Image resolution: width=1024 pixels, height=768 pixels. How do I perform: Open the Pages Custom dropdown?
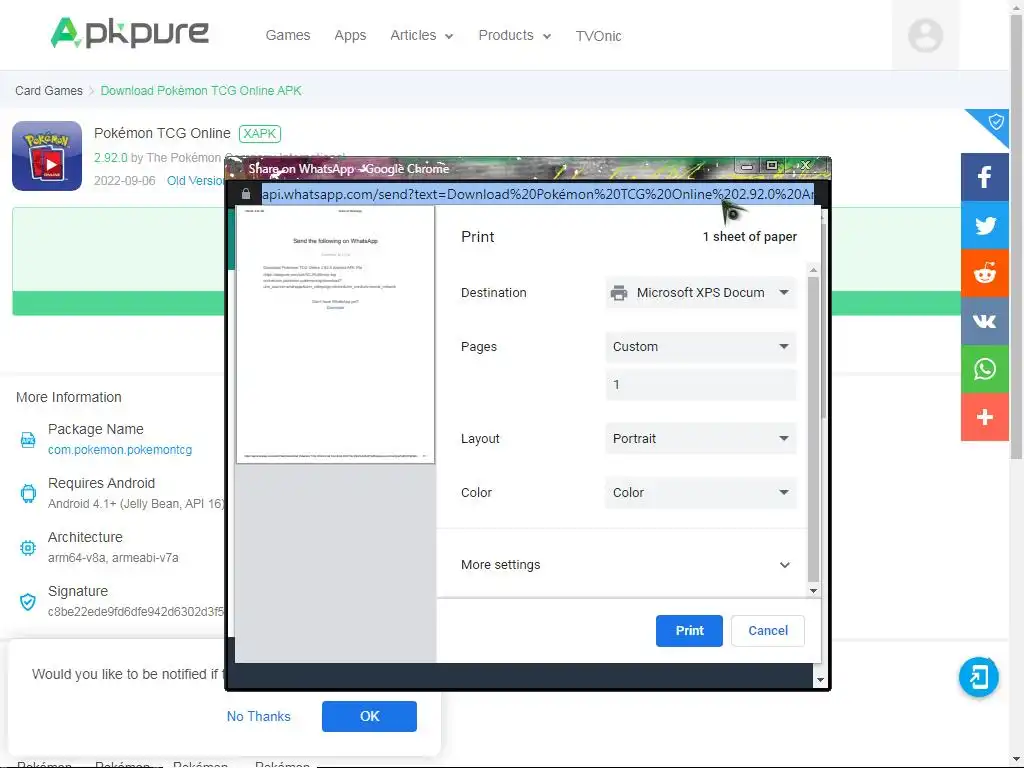(x=701, y=347)
